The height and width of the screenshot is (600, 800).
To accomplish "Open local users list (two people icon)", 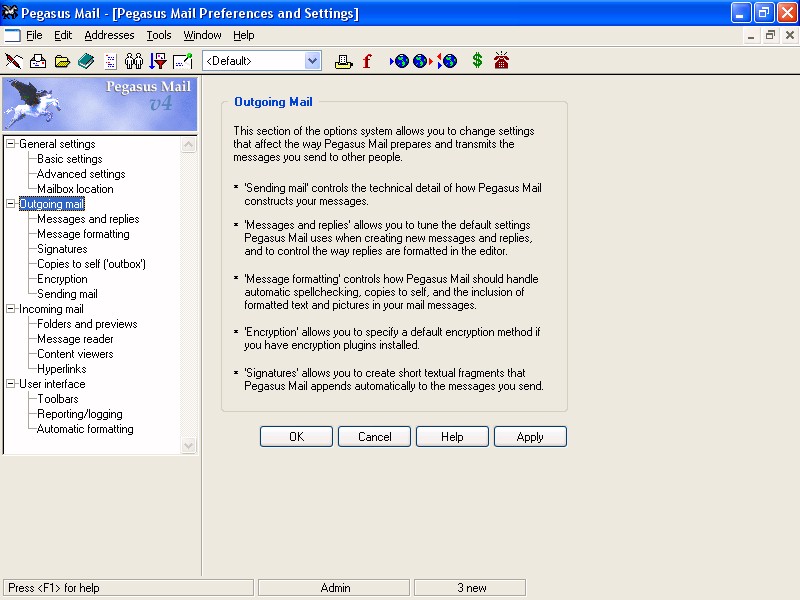I will click(134, 61).
